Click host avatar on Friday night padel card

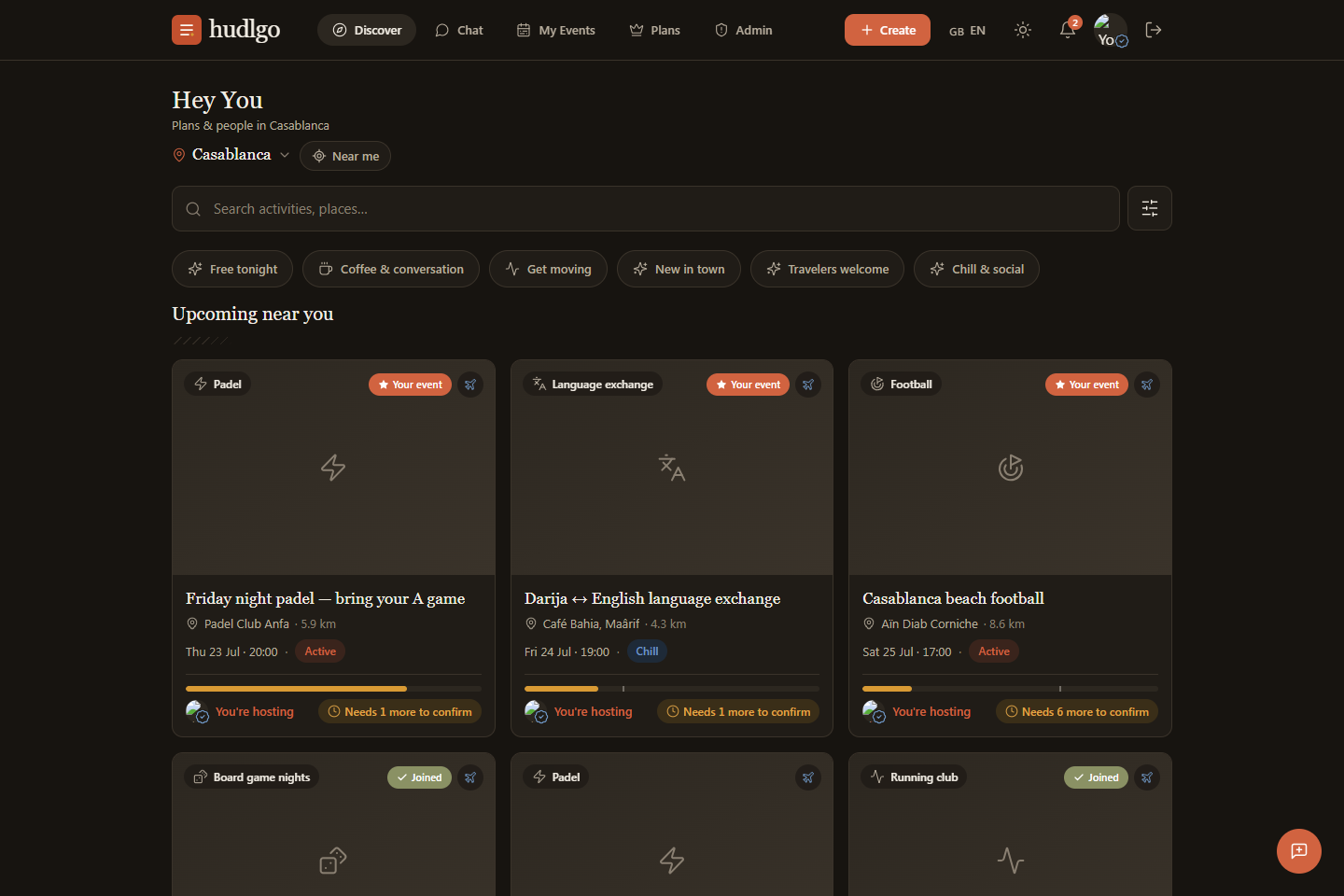click(x=197, y=712)
